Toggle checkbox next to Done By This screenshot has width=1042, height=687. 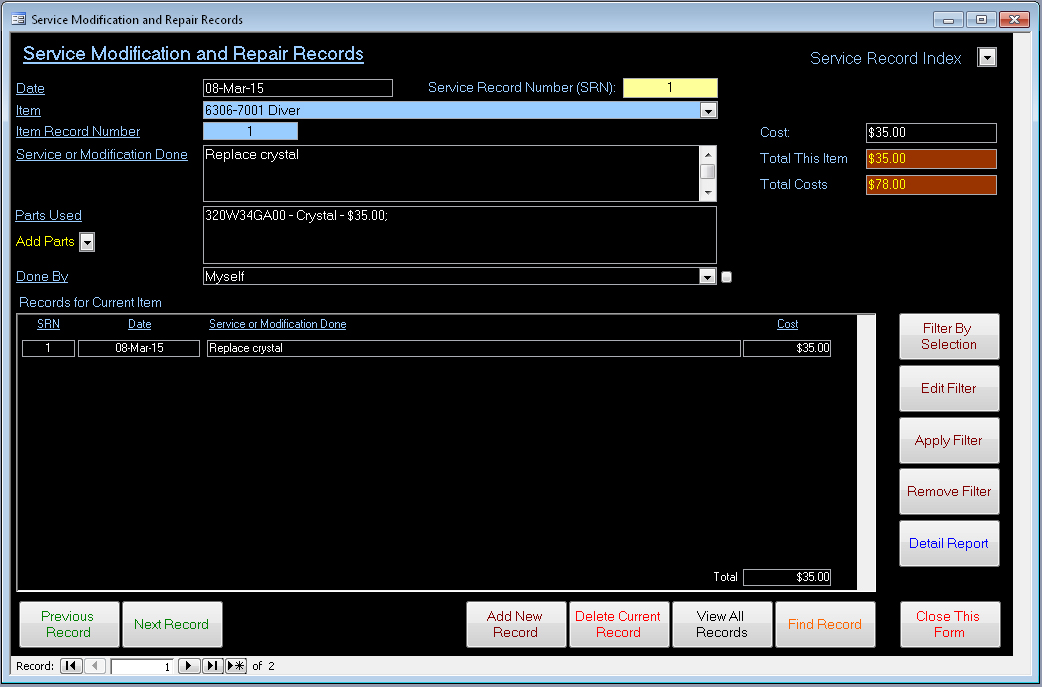[726, 277]
